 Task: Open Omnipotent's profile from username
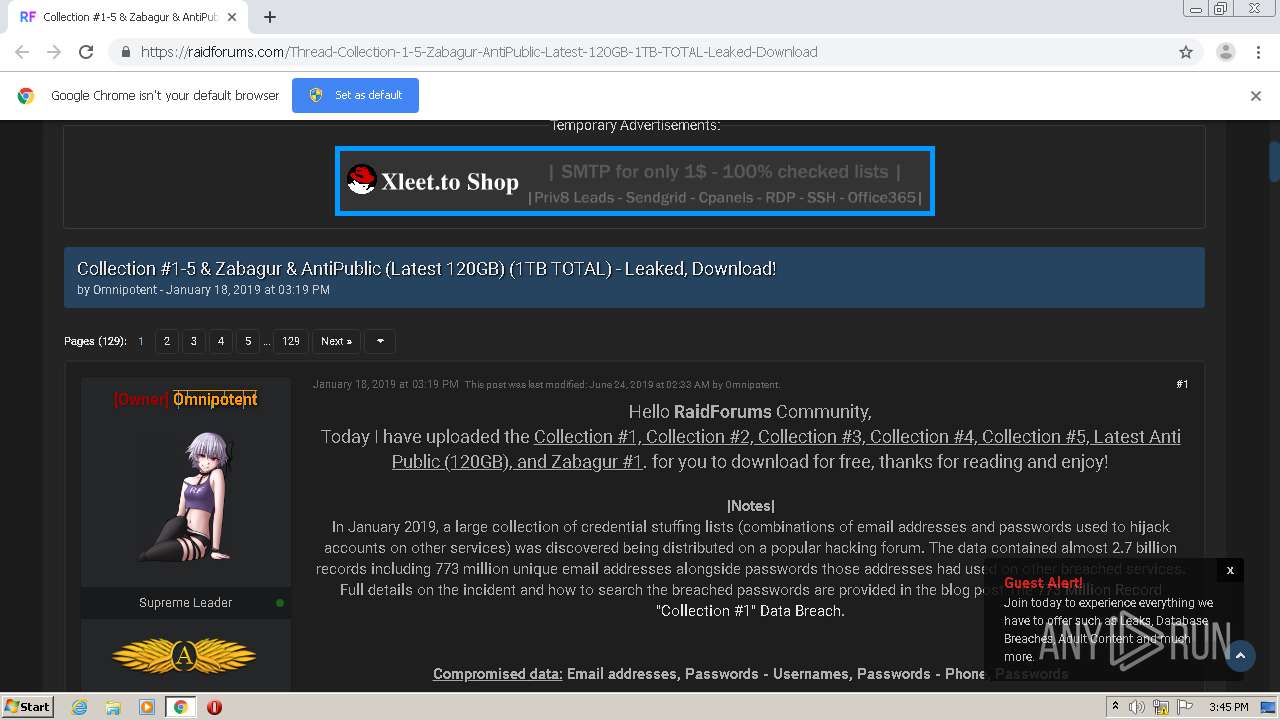(215, 399)
